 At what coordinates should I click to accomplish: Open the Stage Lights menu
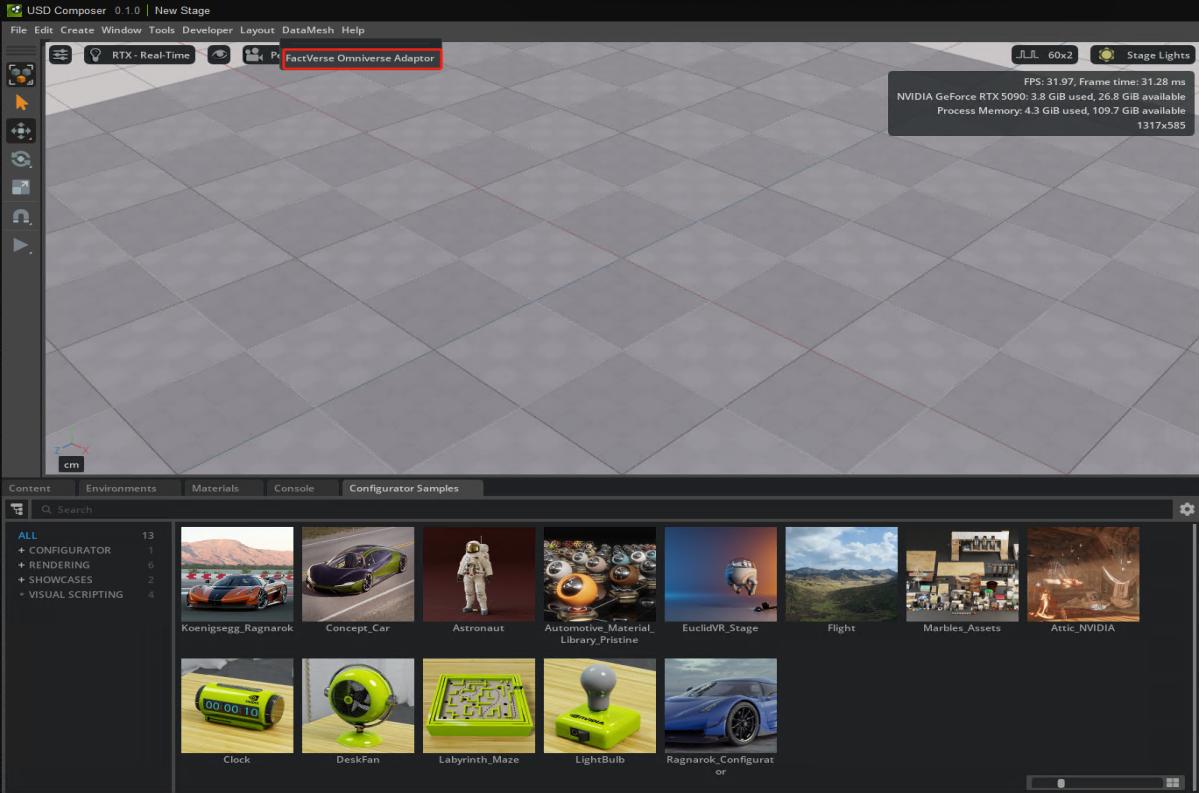tap(1141, 55)
